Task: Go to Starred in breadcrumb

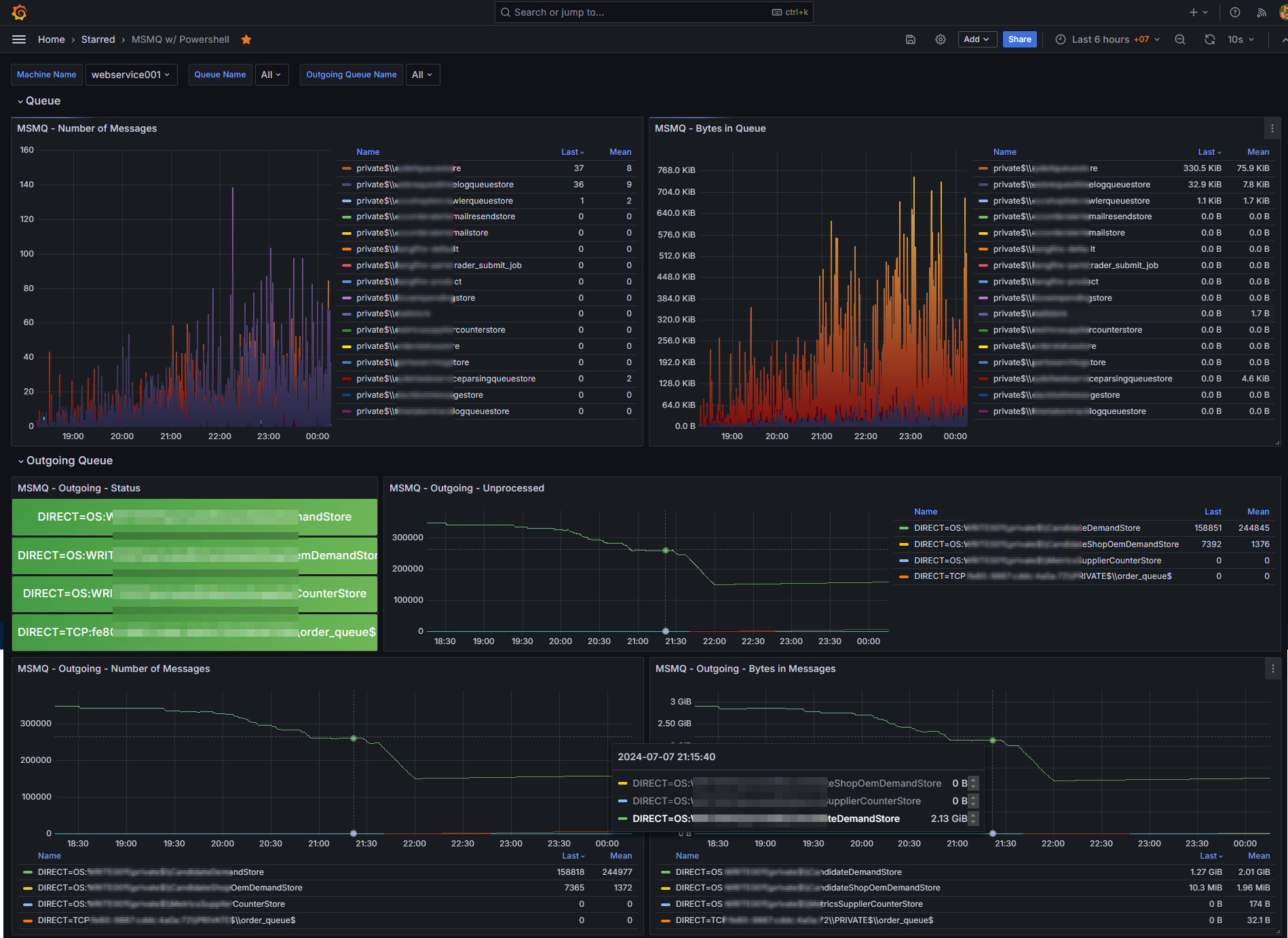Action: pos(98,39)
